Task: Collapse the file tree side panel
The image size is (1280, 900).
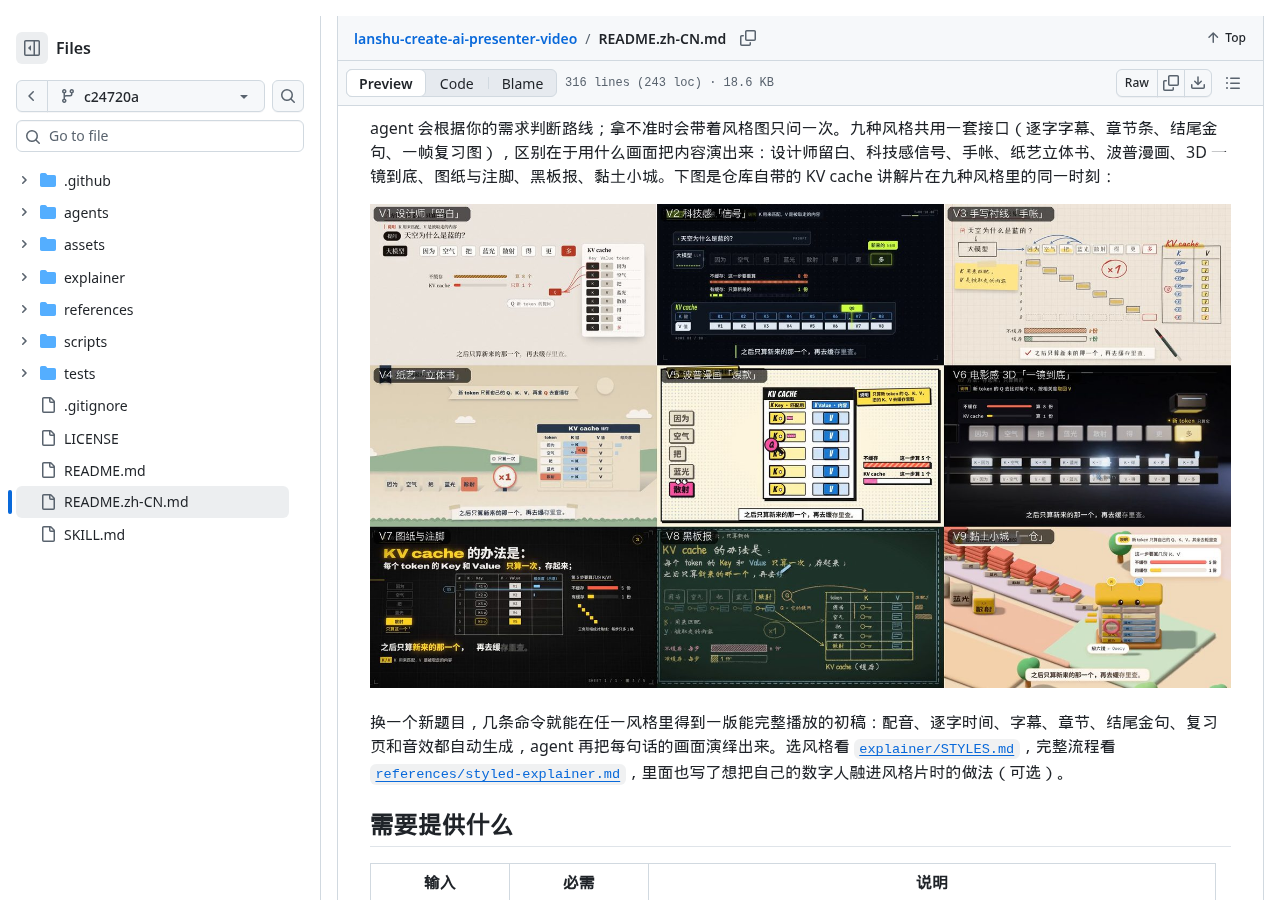Action: (x=32, y=48)
